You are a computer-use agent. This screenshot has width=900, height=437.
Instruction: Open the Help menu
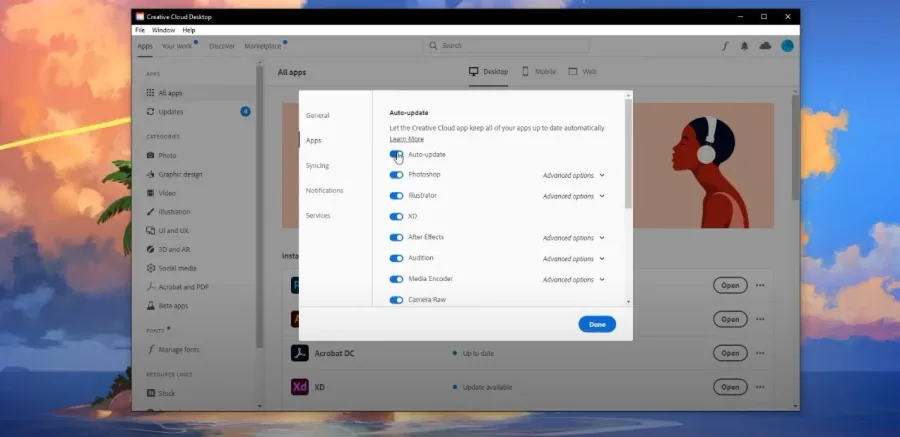click(189, 30)
